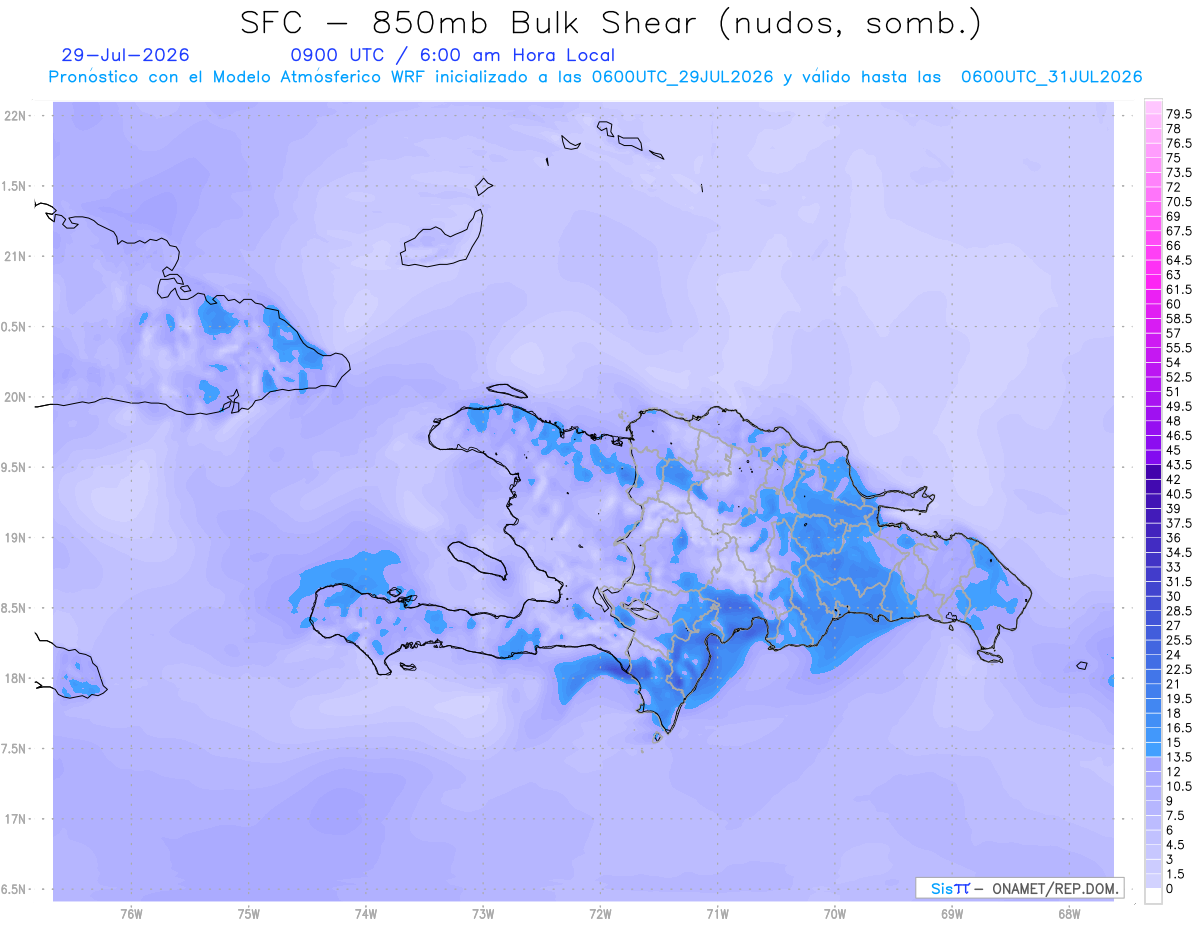Select the date text '29-Jul-2026'
This screenshot has width=1200, height=927.
tap(125, 55)
